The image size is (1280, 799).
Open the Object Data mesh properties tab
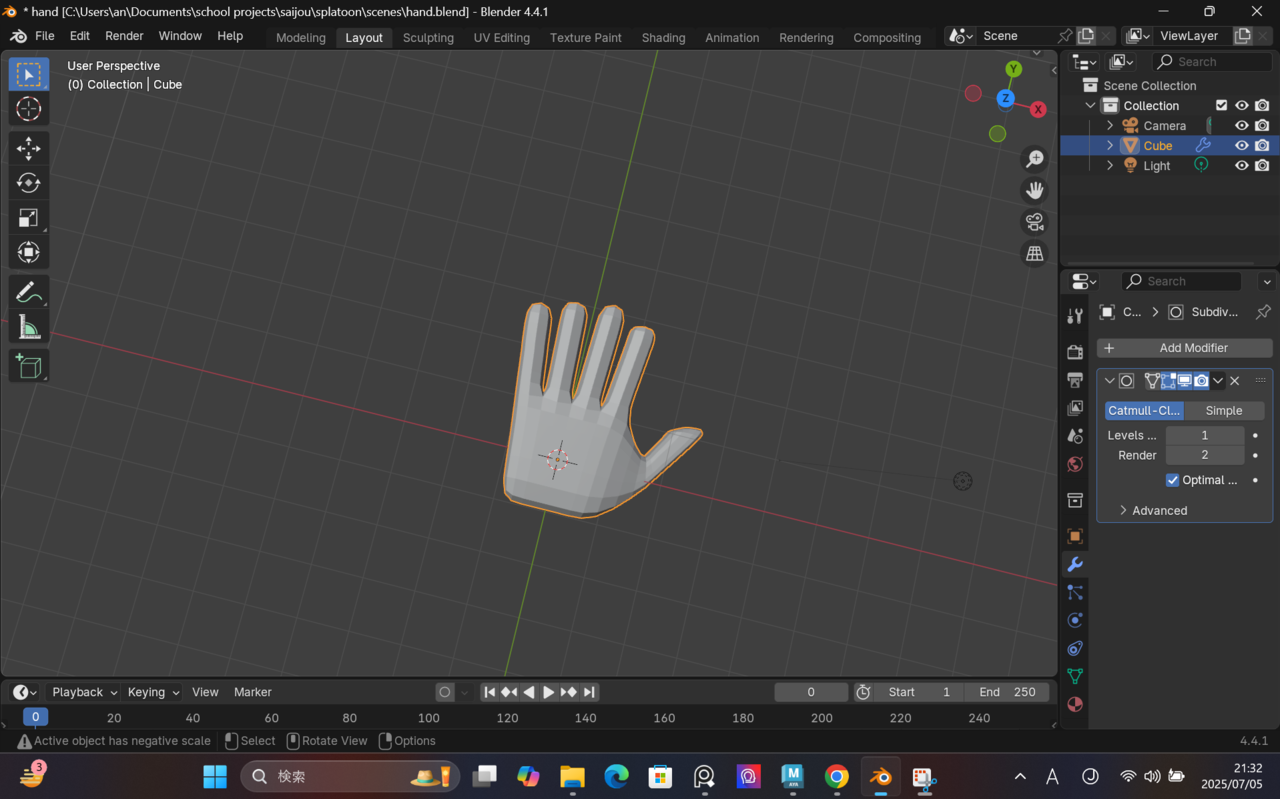[x=1075, y=676]
